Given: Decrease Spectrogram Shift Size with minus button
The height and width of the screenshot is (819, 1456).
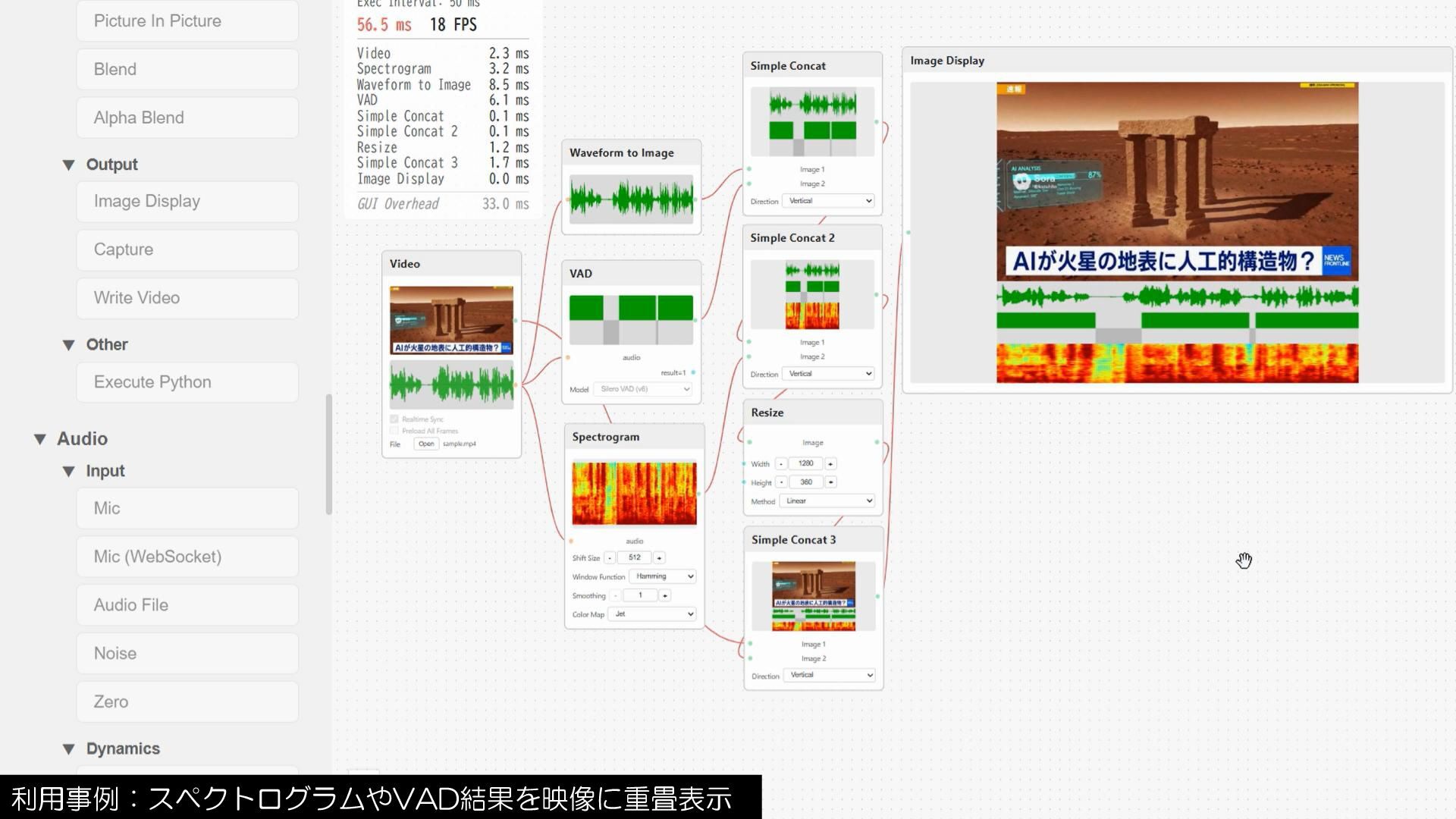Looking at the screenshot, I should 610,558.
